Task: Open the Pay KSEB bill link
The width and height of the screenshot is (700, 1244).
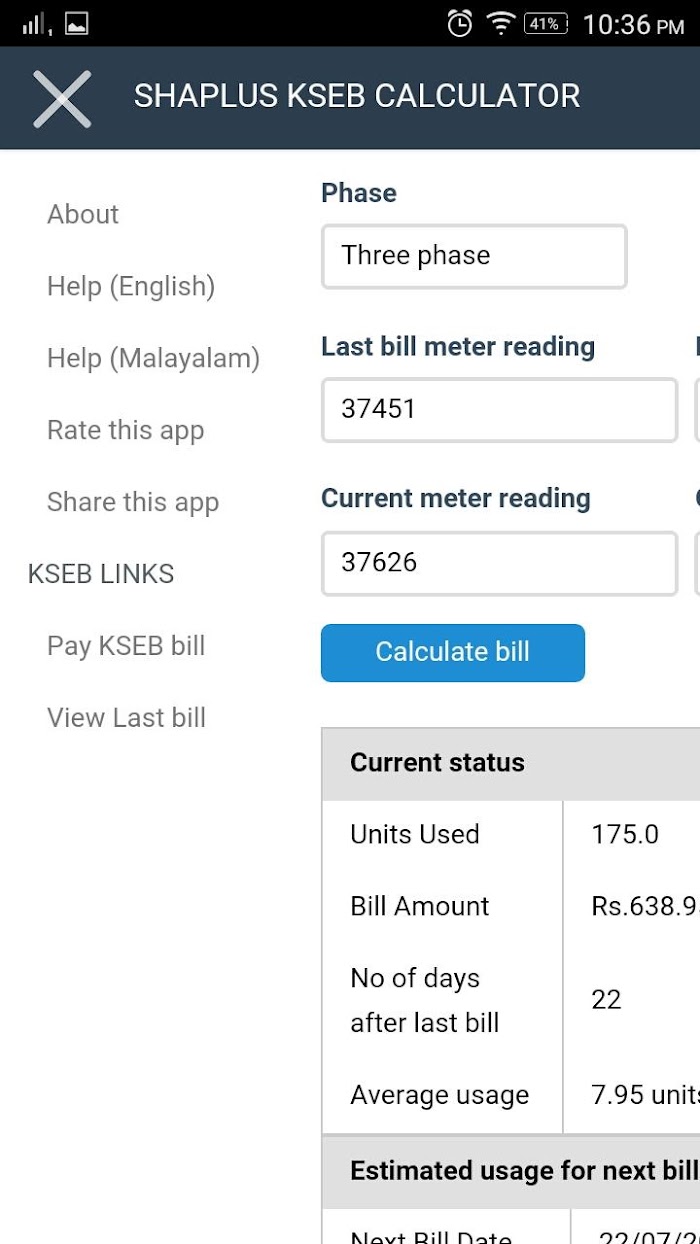Action: tap(126, 646)
